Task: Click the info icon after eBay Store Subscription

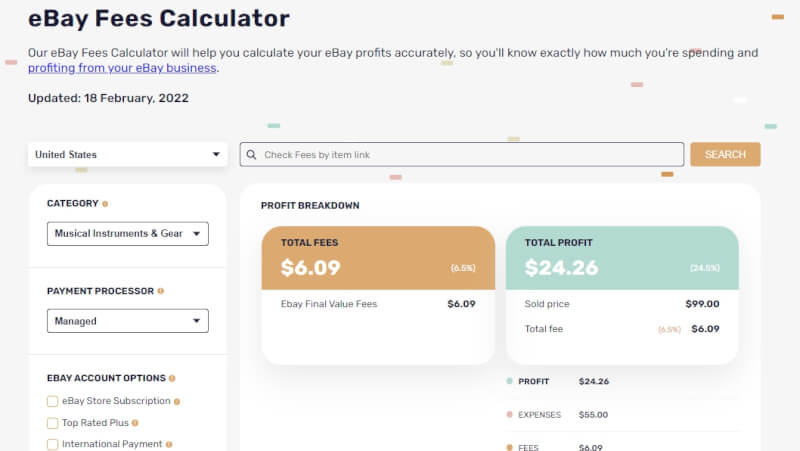Action: tap(177, 401)
